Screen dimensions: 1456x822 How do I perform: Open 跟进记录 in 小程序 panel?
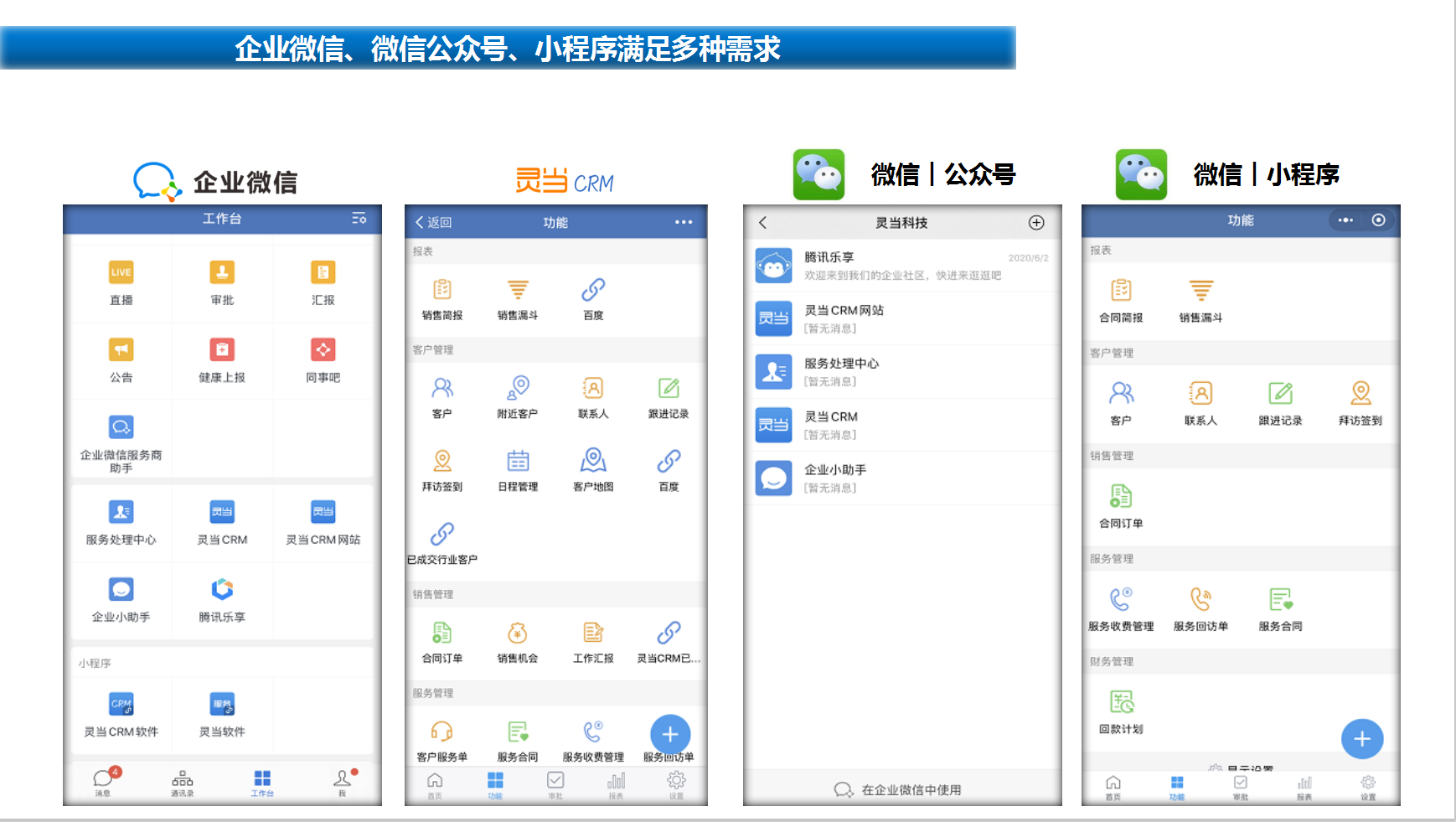(1280, 393)
